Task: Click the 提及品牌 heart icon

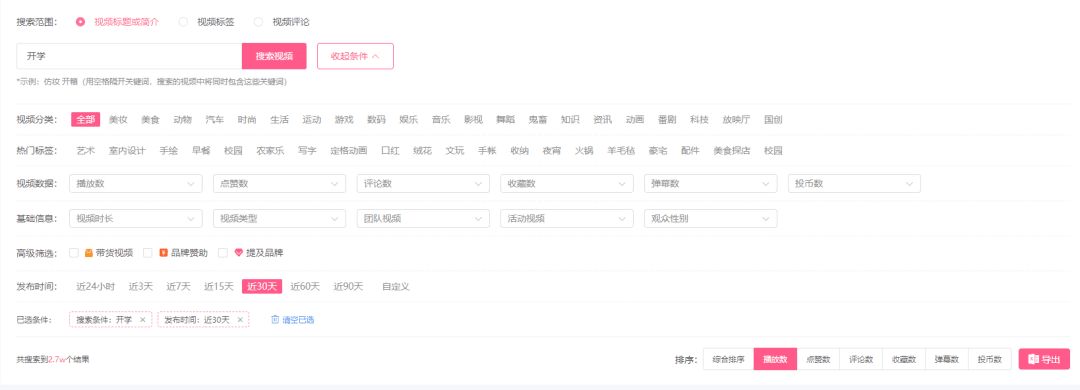Action: pos(239,253)
